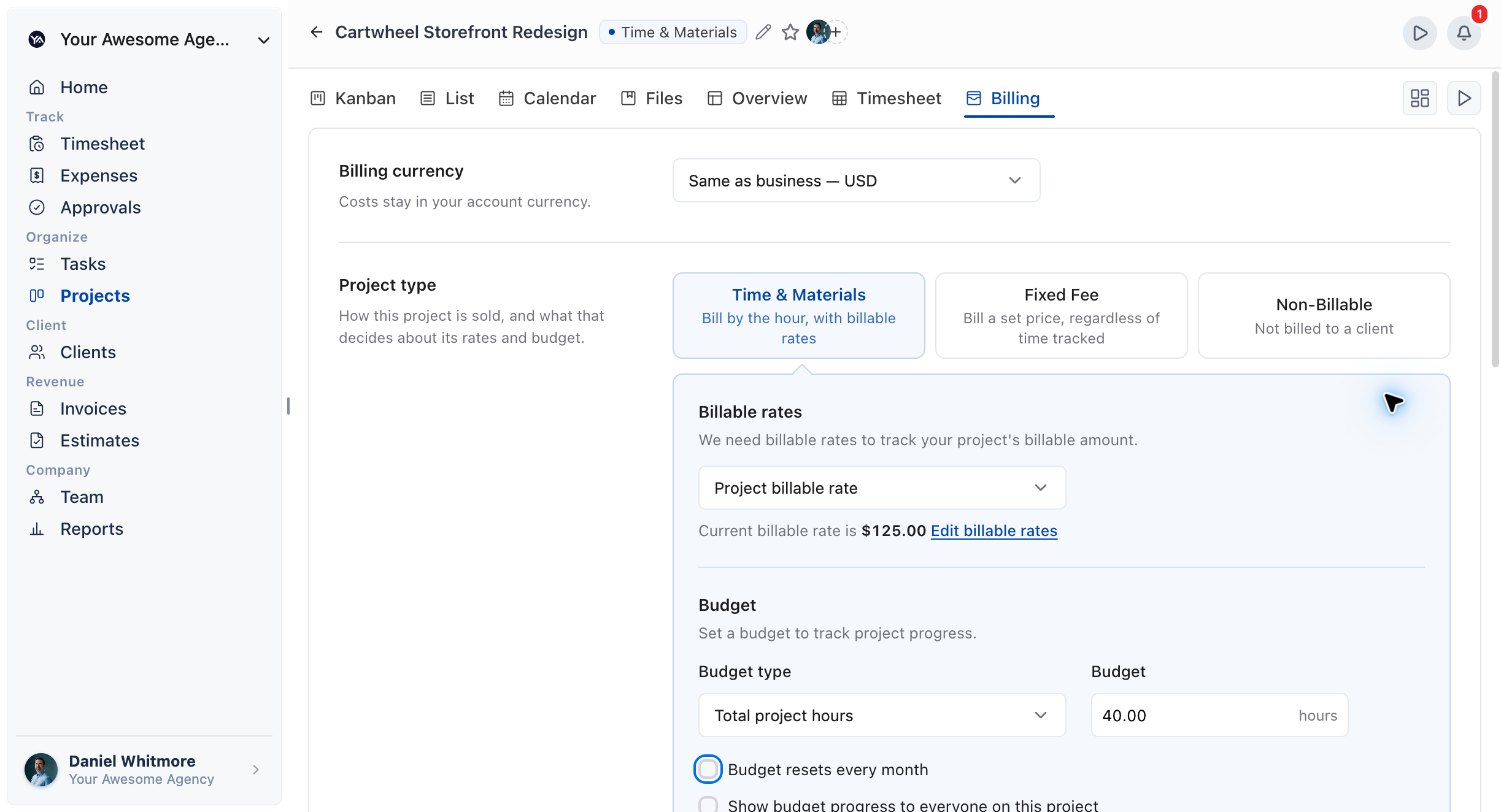Viewport: 1501px width, 812px height.
Task: Open notifications bell
Action: pyautogui.click(x=1464, y=33)
